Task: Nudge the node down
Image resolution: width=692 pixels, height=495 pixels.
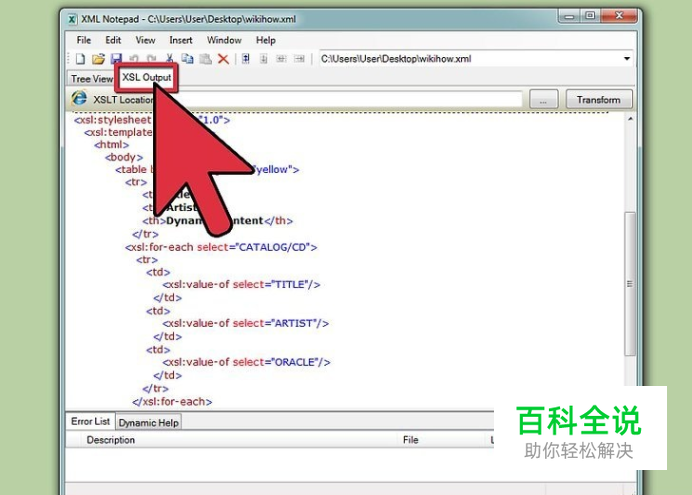Action: [x=263, y=59]
